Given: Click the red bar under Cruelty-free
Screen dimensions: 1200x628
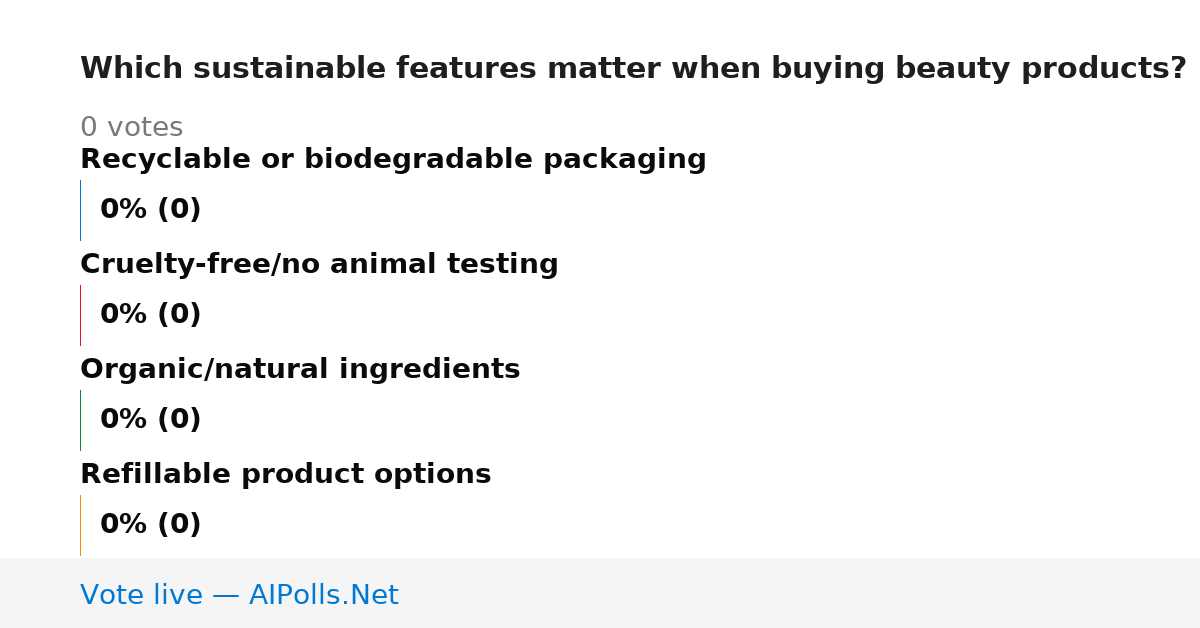Looking at the screenshot, I should 80,315.
